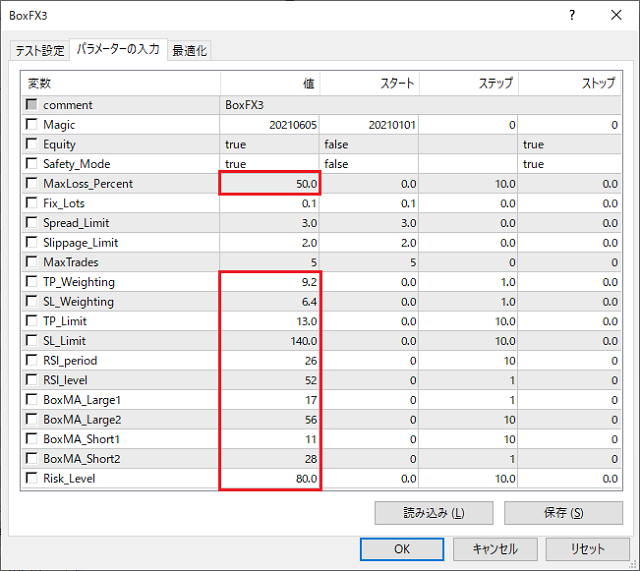This screenshot has width=640, height=571.
Task: Open the help question mark button
Action: click(572, 15)
